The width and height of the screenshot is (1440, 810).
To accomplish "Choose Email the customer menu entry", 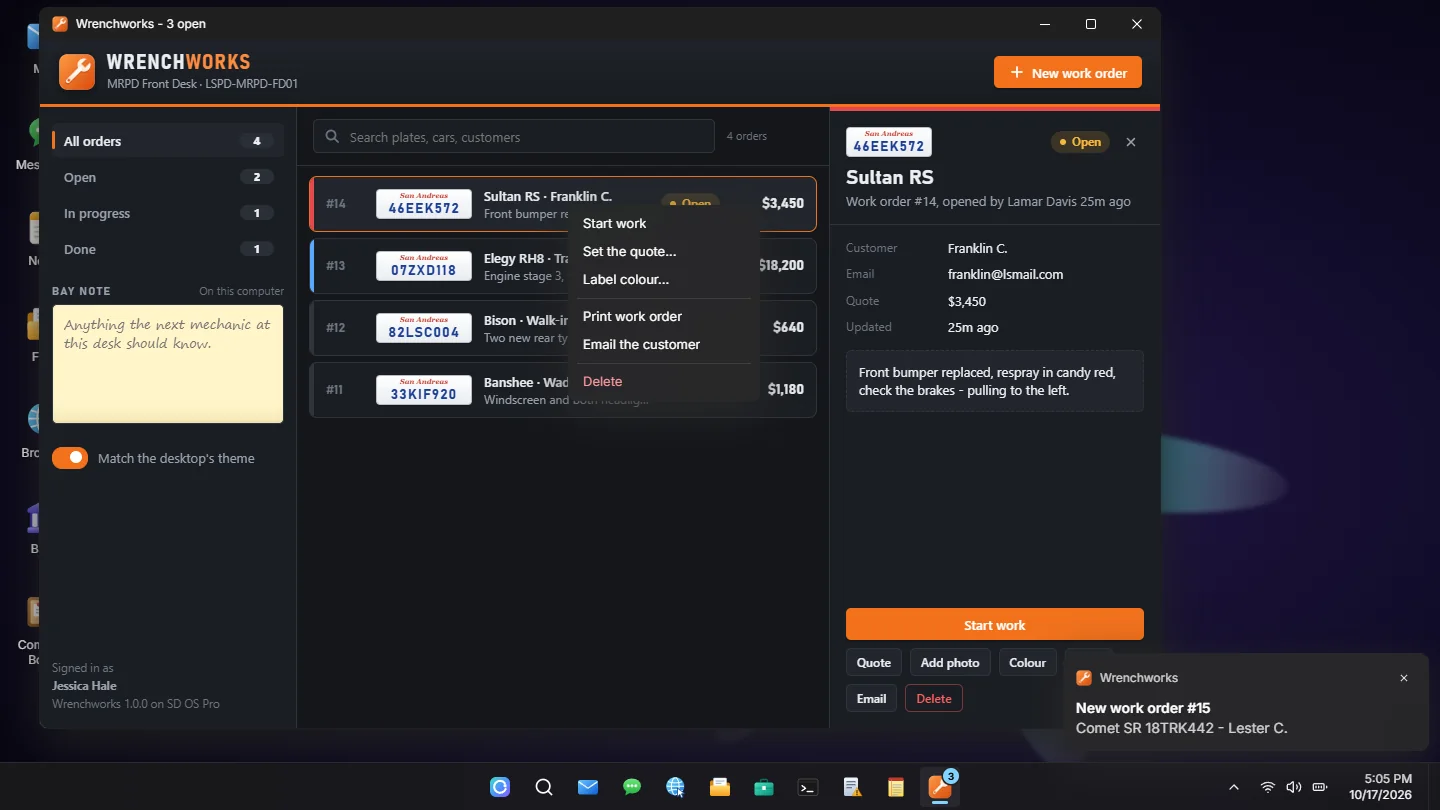I will tap(664, 344).
